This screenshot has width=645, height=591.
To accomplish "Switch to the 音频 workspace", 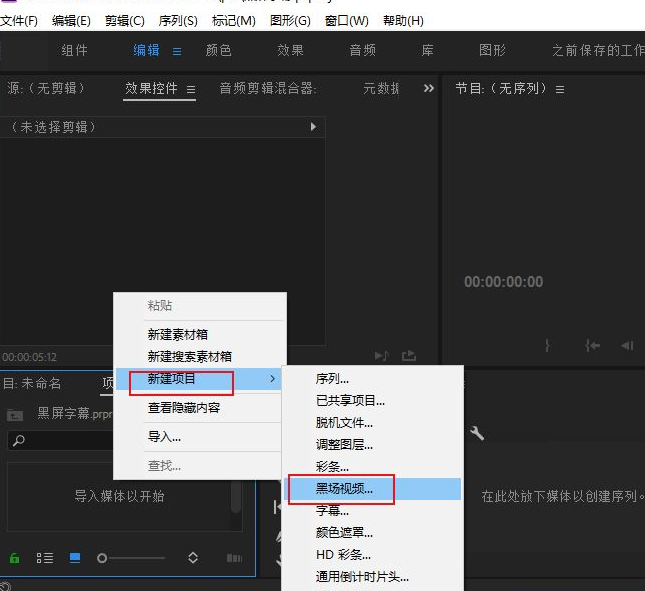I will 362,50.
